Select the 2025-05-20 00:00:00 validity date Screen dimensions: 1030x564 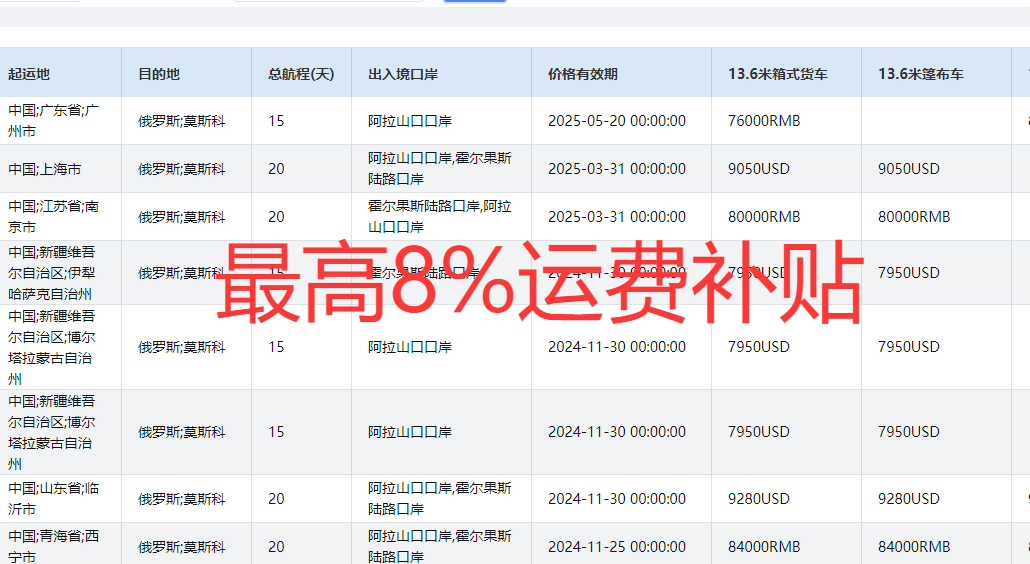(617, 121)
